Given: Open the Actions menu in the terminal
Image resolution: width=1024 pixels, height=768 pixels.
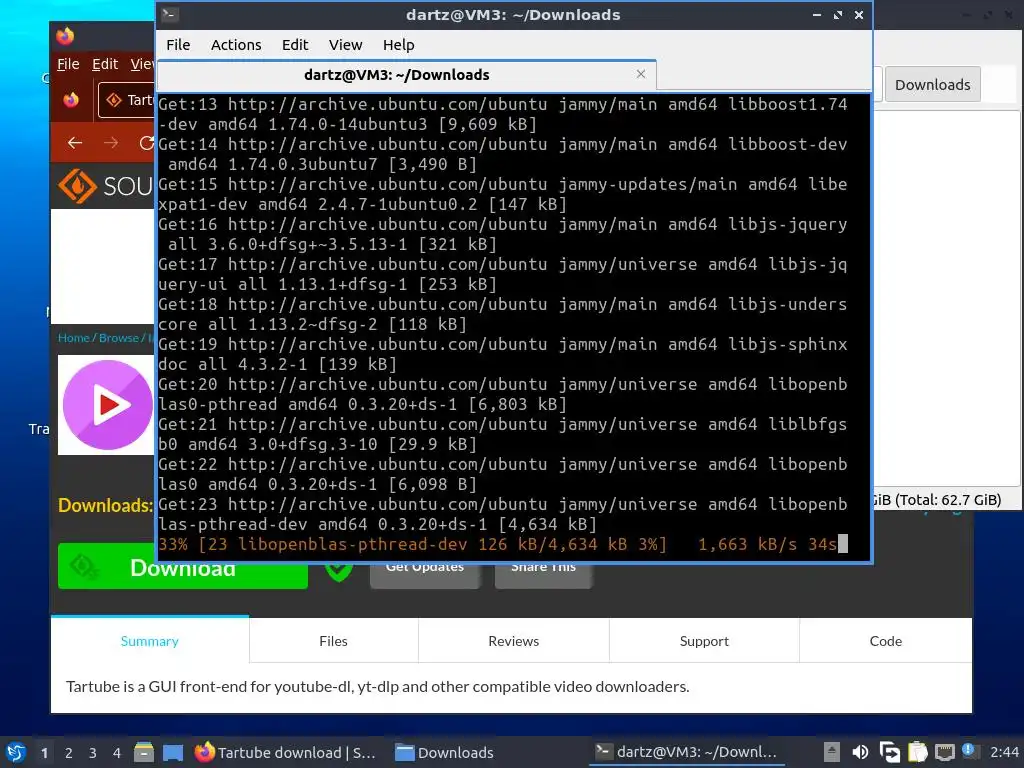Looking at the screenshot, I should (x=236, y=45).
